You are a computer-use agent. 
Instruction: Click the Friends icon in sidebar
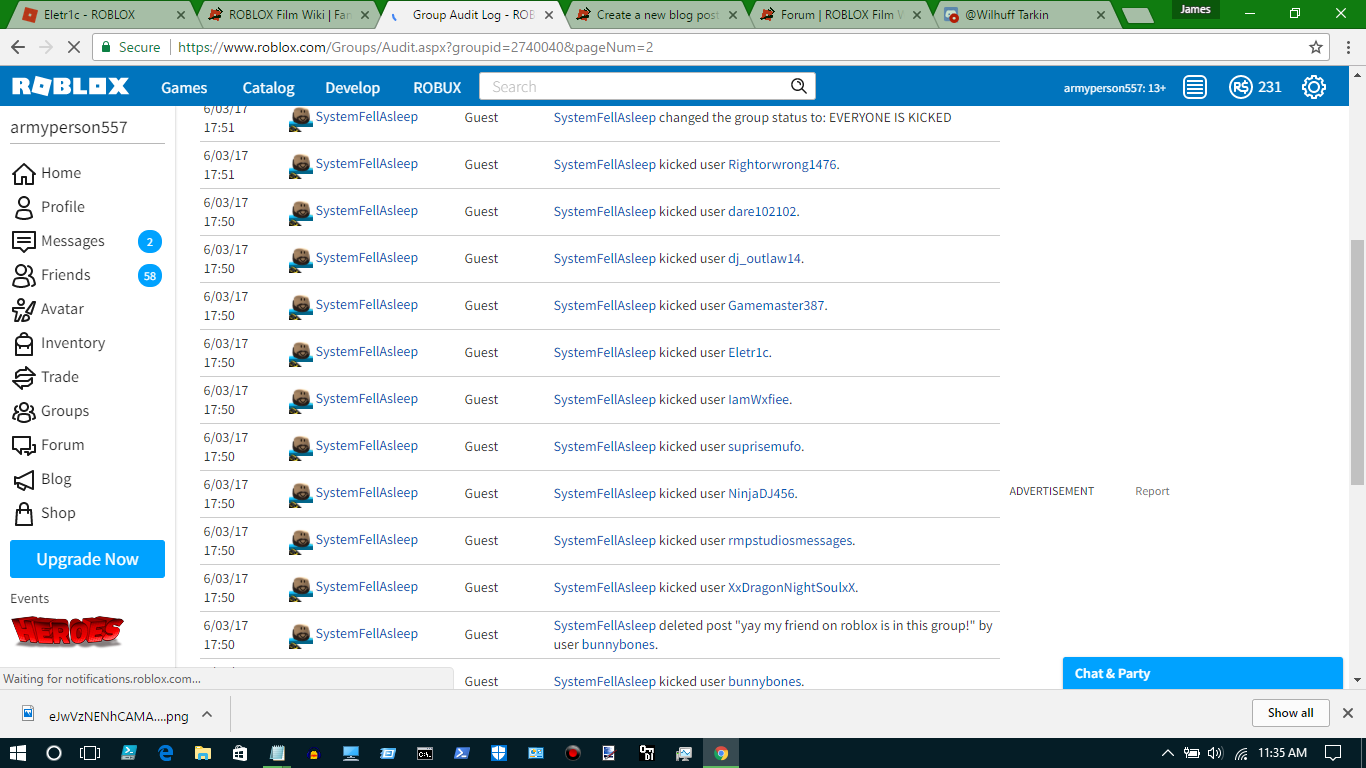click(x=23, y=276)
